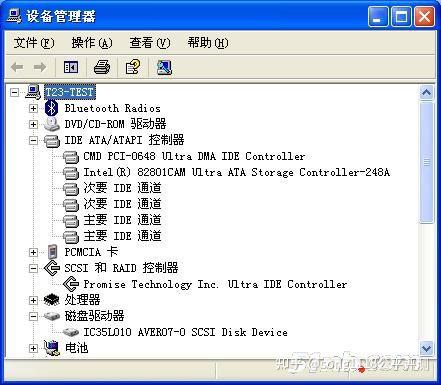This screenshot has width=441, height=385.
Task: Click the DVD/CD-ROM drive icon
Action: [x=51, y=124]
